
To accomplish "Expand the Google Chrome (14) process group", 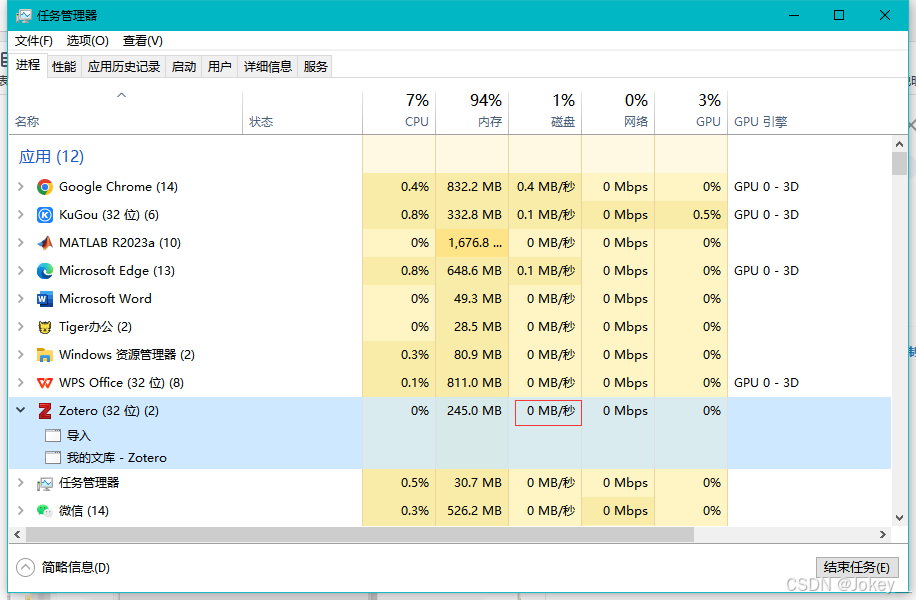I will [x=21, y=186].
